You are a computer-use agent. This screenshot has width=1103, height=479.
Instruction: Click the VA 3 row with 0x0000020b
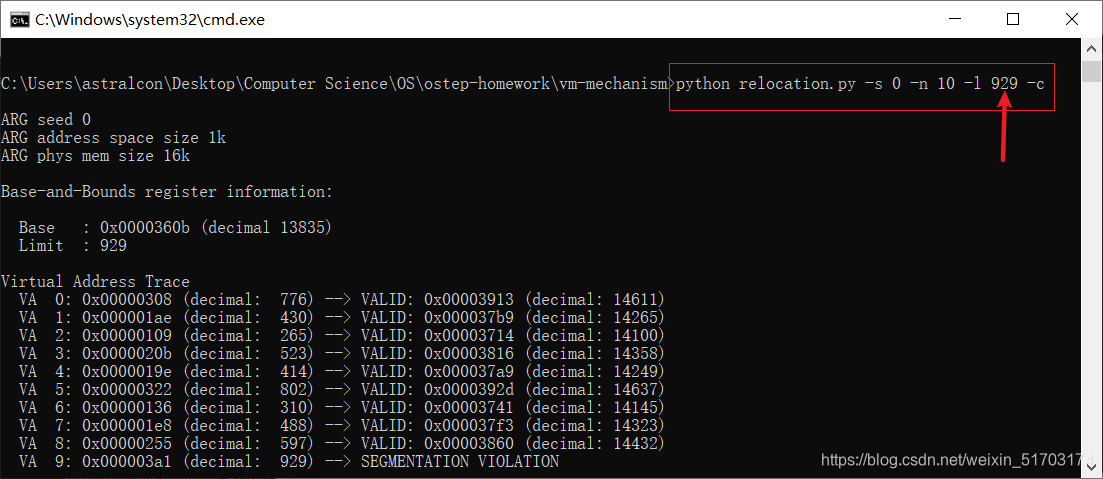pos(342,354)
